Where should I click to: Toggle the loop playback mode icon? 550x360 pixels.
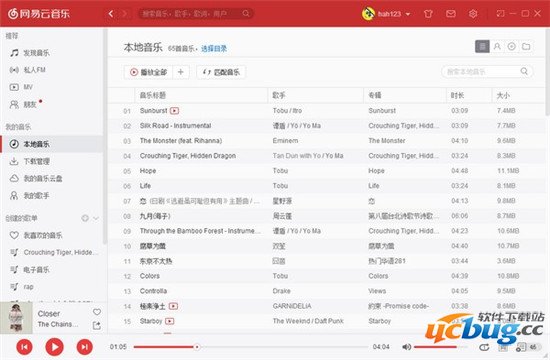[x=484, y=347]
